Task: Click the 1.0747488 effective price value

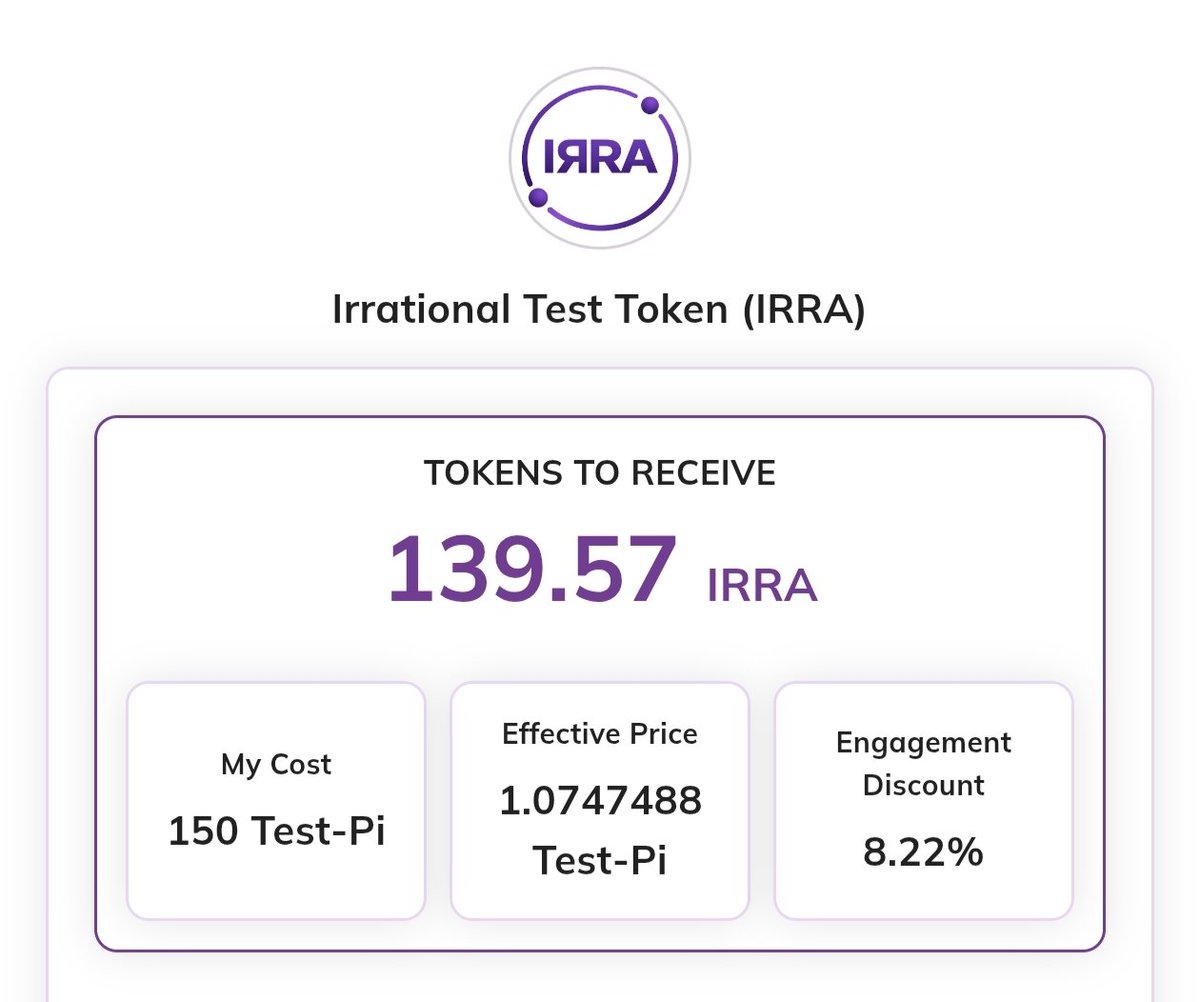Action: point(600,800)
